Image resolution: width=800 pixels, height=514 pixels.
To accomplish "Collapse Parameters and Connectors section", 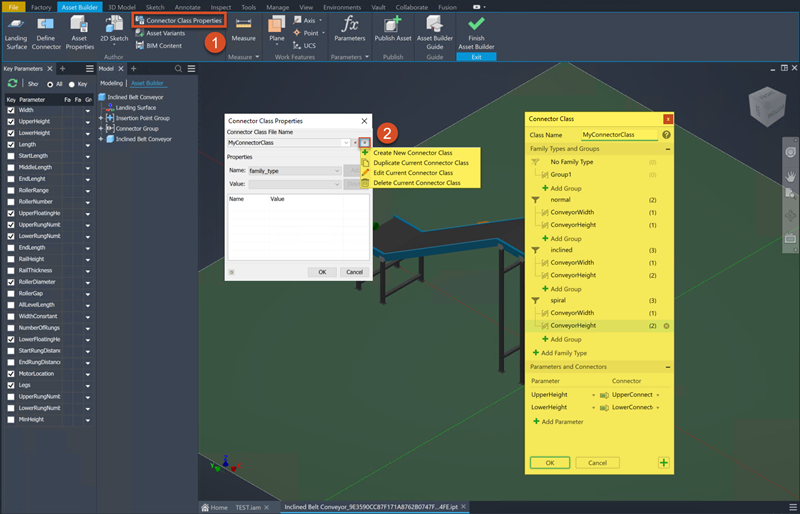I will [667, 367].
